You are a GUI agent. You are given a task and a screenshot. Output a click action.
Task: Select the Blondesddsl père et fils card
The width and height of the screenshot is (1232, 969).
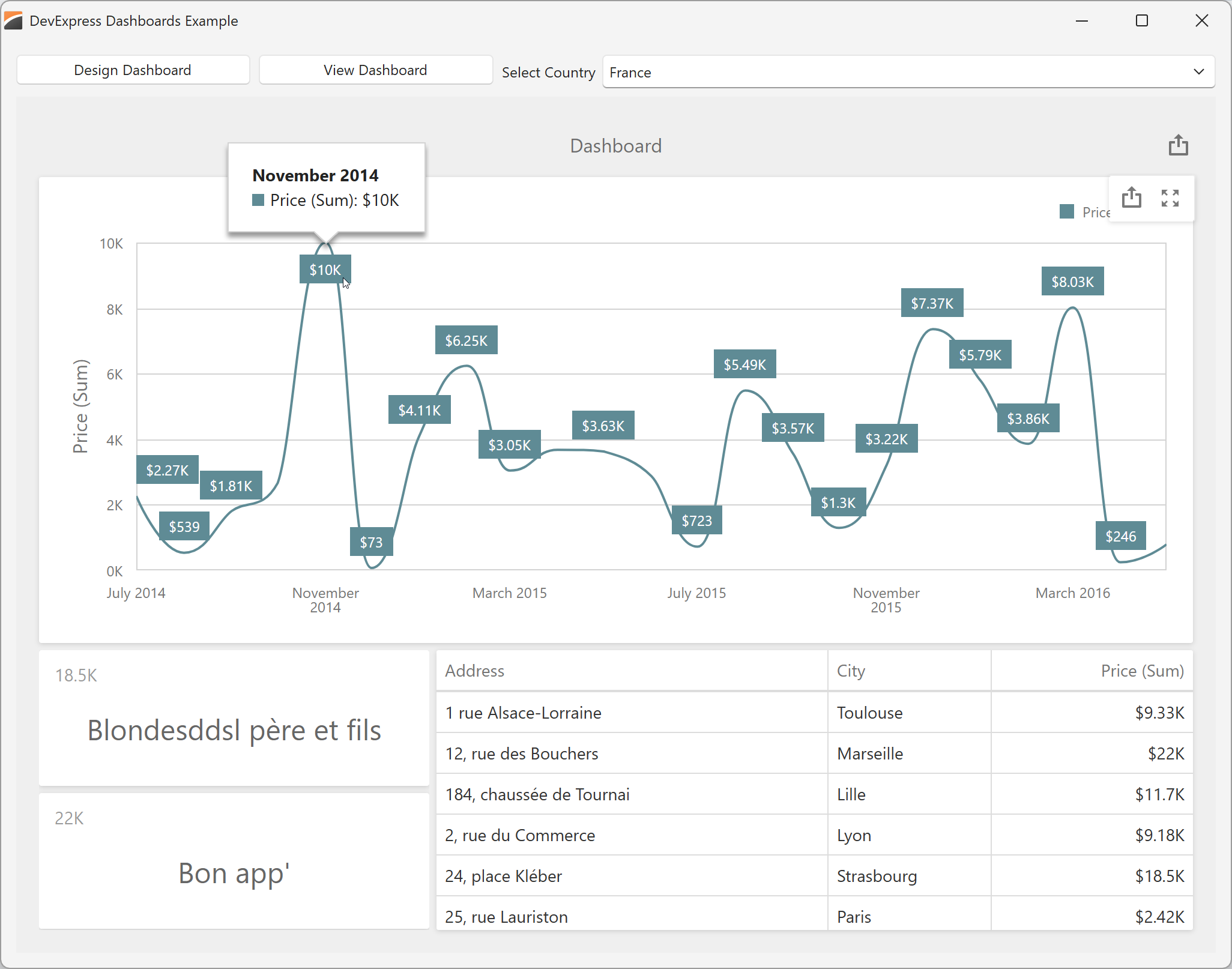(234, 718)
